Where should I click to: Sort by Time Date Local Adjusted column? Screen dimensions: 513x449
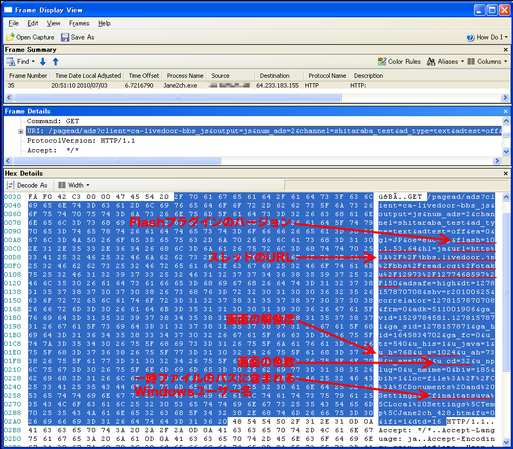click(88, 76)
